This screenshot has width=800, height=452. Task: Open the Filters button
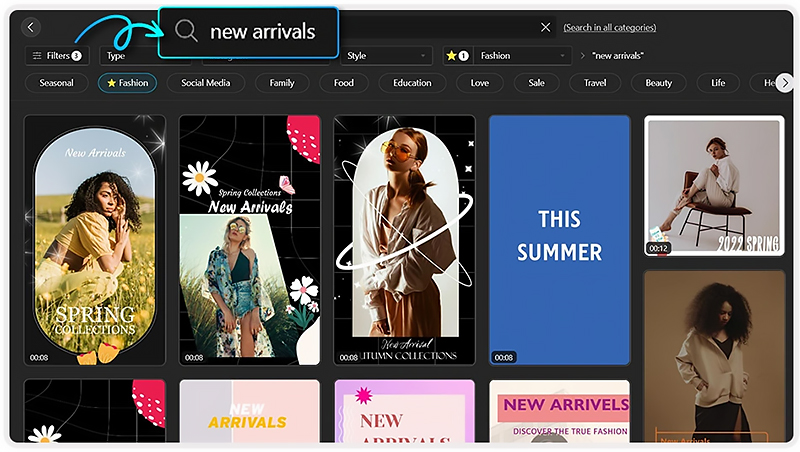57,56
